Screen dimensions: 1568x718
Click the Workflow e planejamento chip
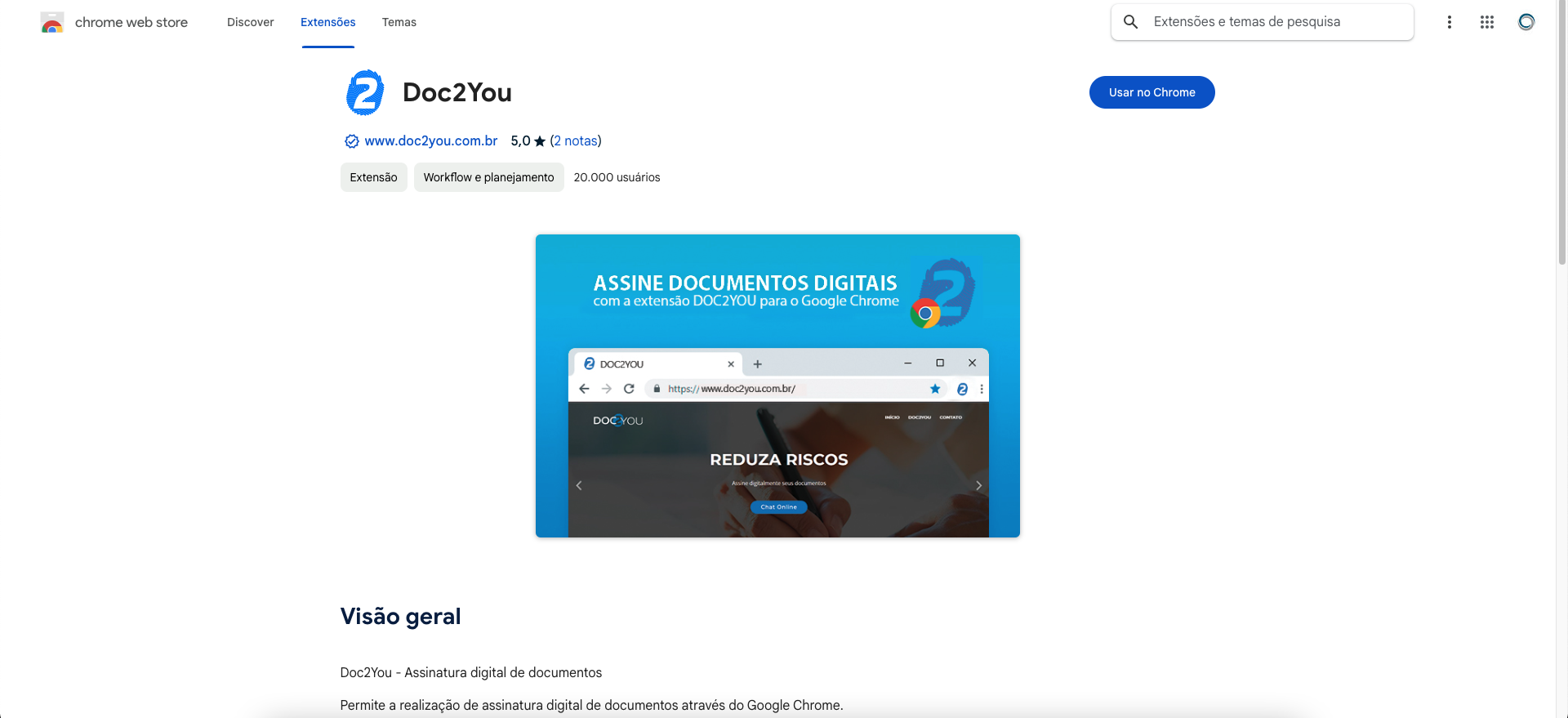point(488,177)
